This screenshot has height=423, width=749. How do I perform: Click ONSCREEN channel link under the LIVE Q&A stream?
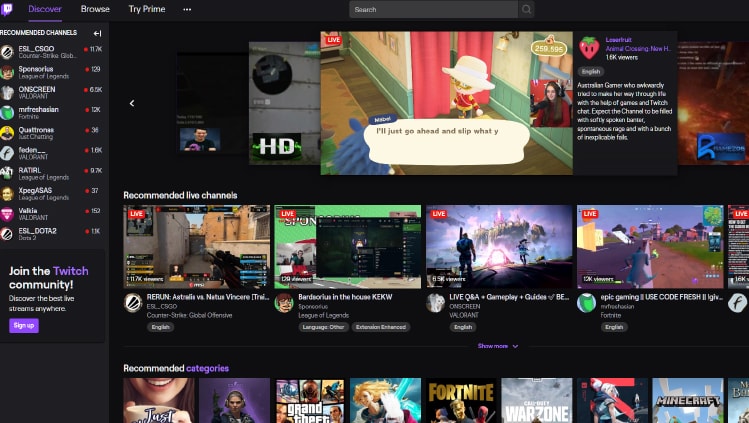pos(464,307)
